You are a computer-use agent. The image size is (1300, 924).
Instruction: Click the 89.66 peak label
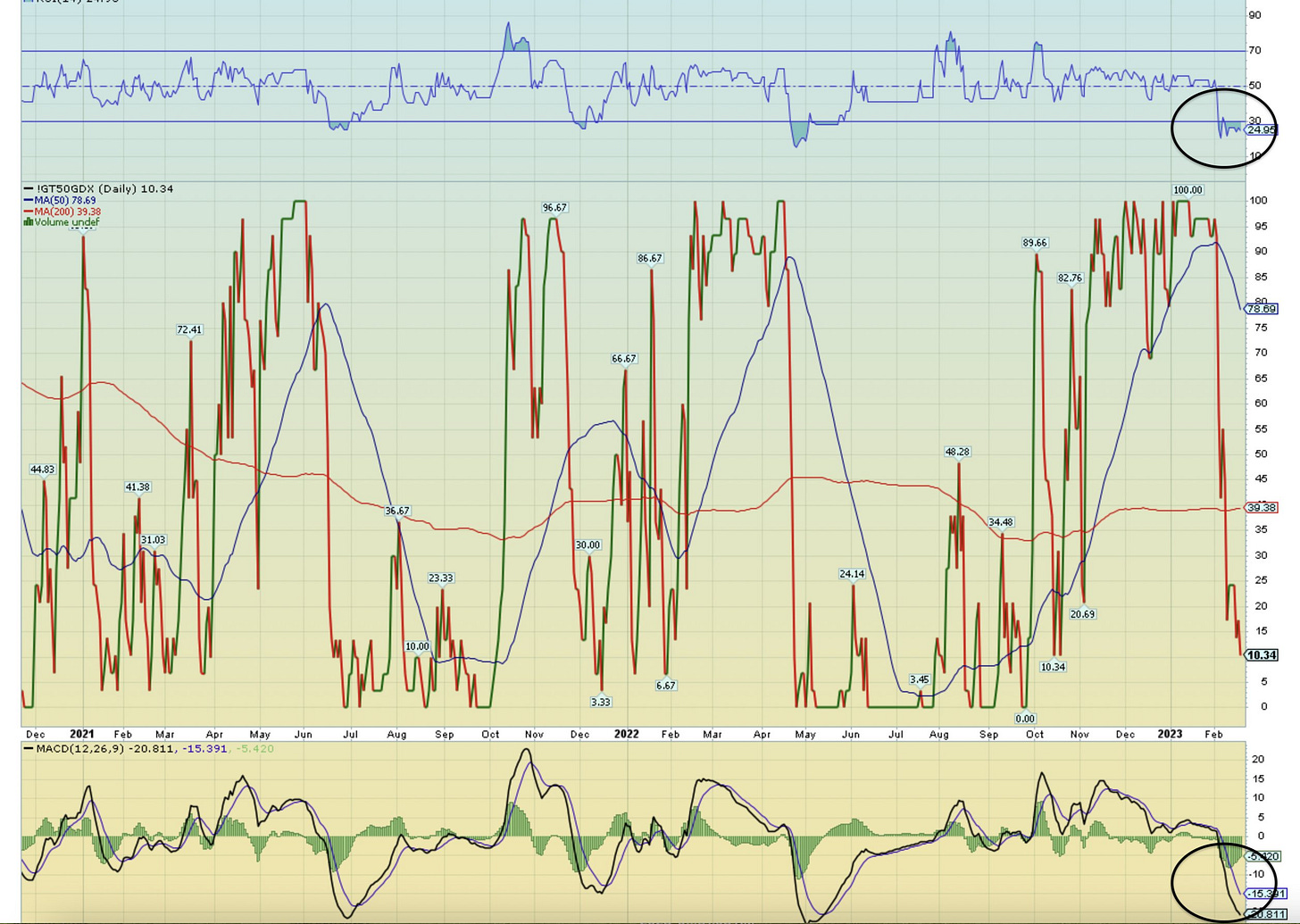pos(1035,243)
